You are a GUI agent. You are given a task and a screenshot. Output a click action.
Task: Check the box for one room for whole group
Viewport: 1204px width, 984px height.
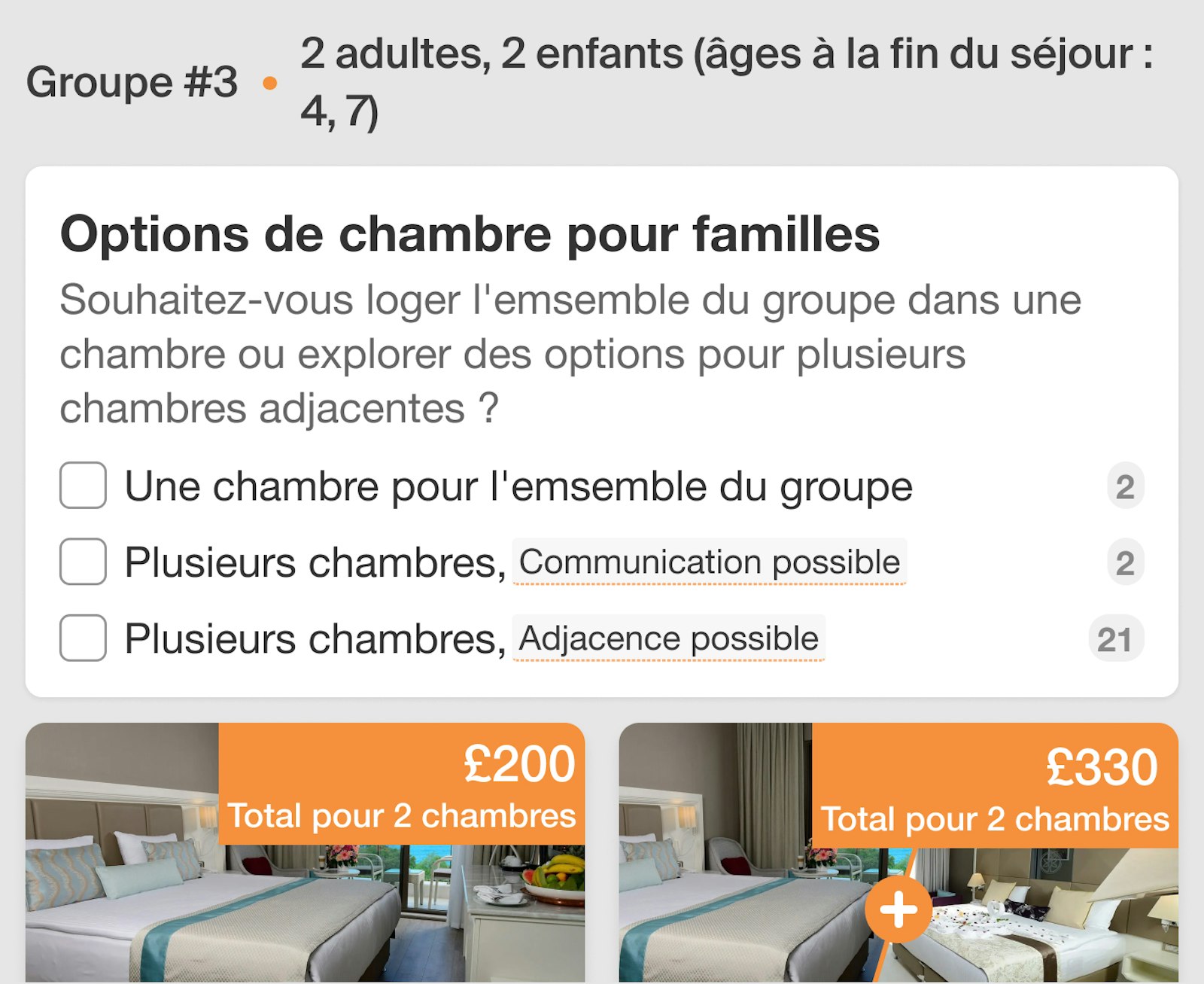point(83,486)
